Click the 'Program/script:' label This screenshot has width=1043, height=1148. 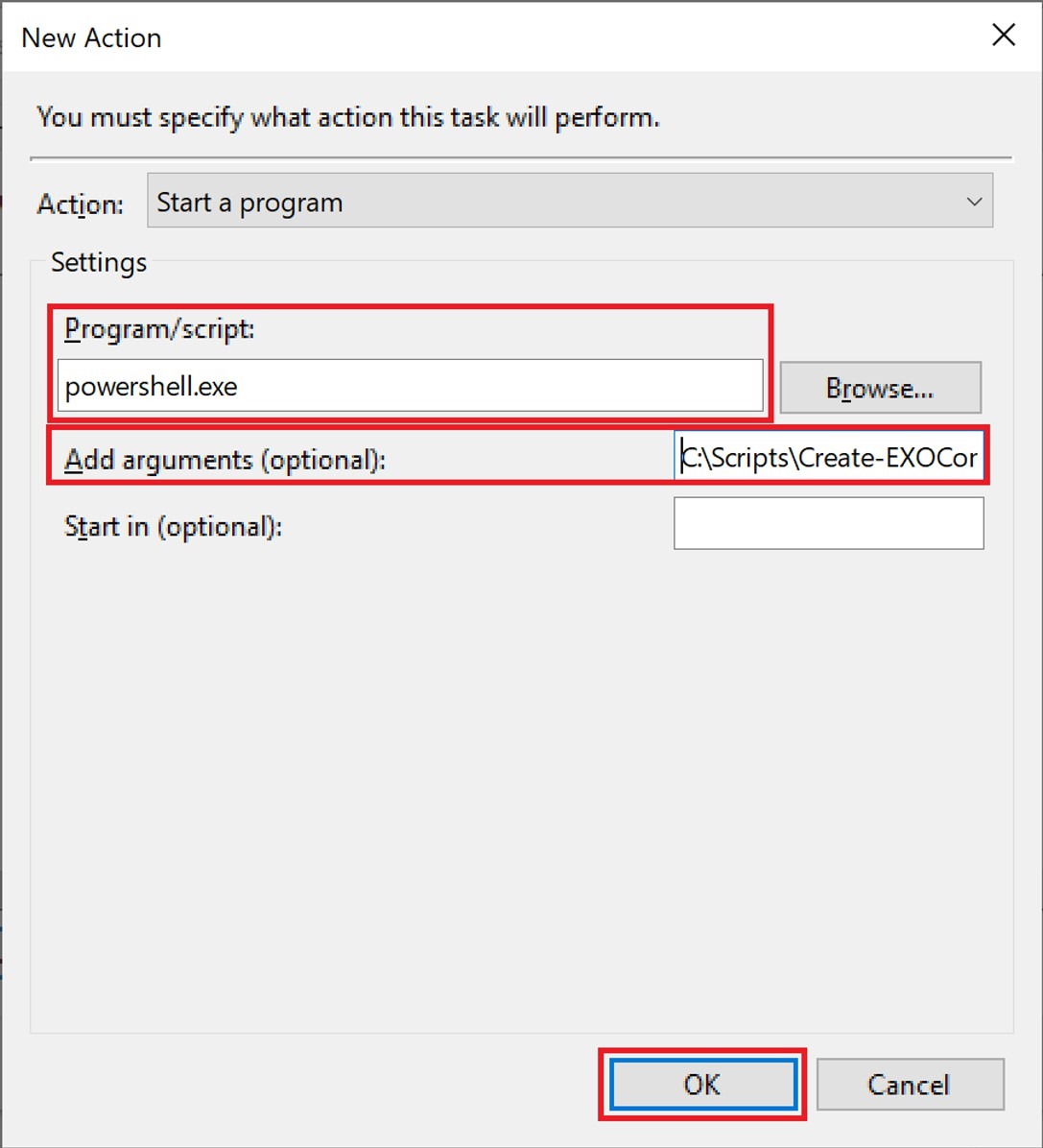coord(159,329)
